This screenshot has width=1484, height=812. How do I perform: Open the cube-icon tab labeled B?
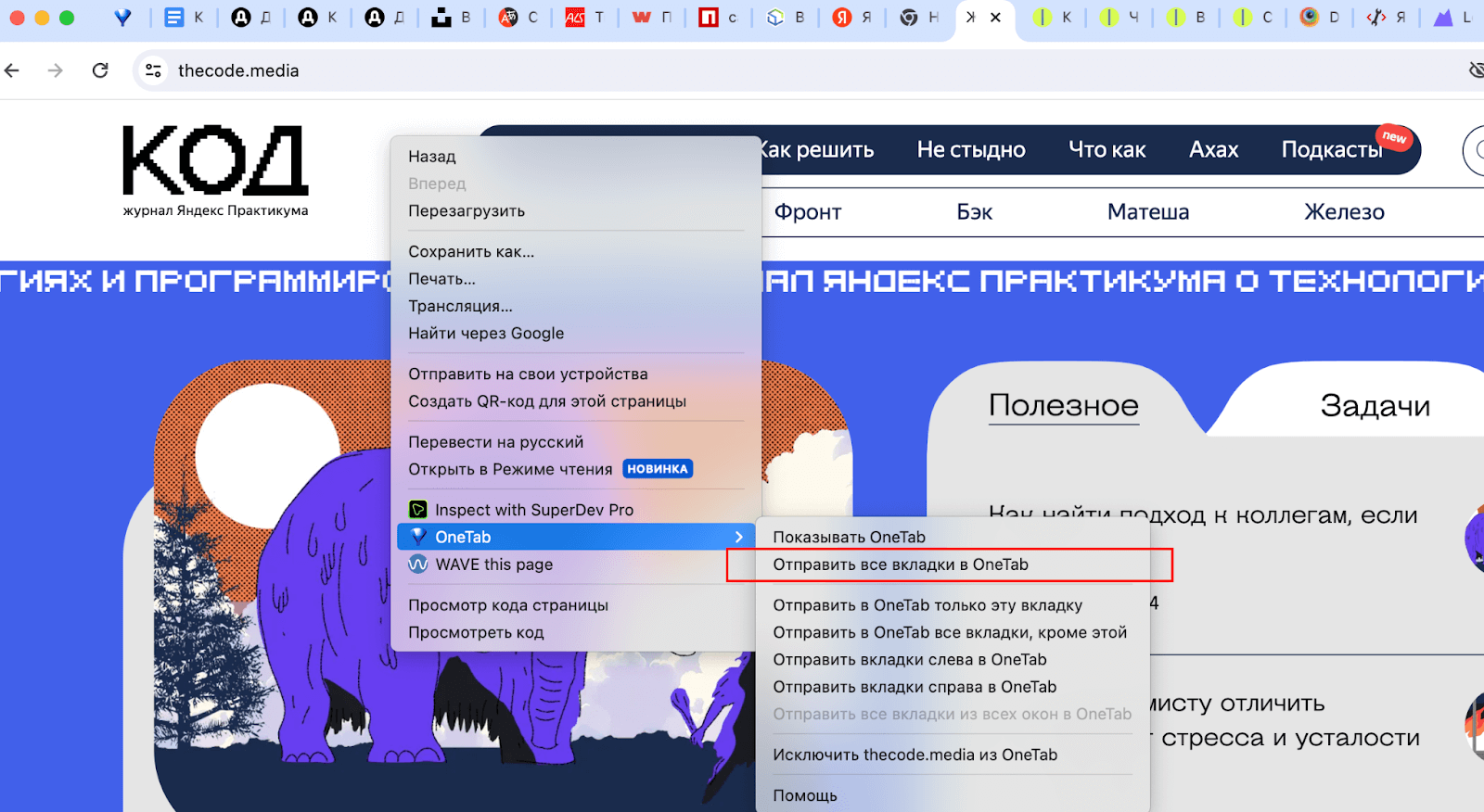[786, 18]
